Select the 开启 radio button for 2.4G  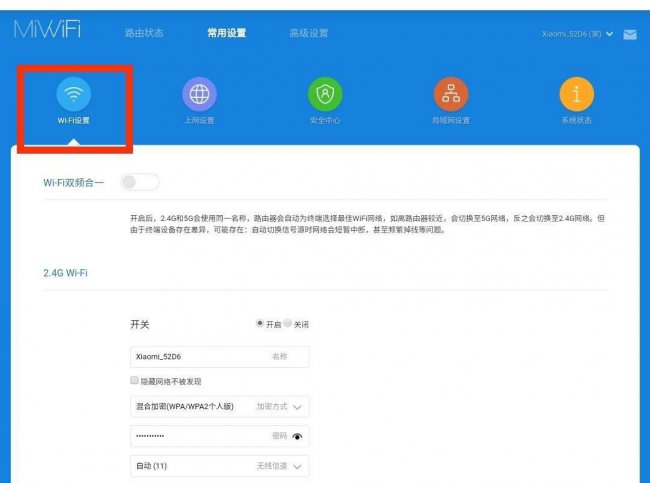pyautogui.click(x=260, y=323)
